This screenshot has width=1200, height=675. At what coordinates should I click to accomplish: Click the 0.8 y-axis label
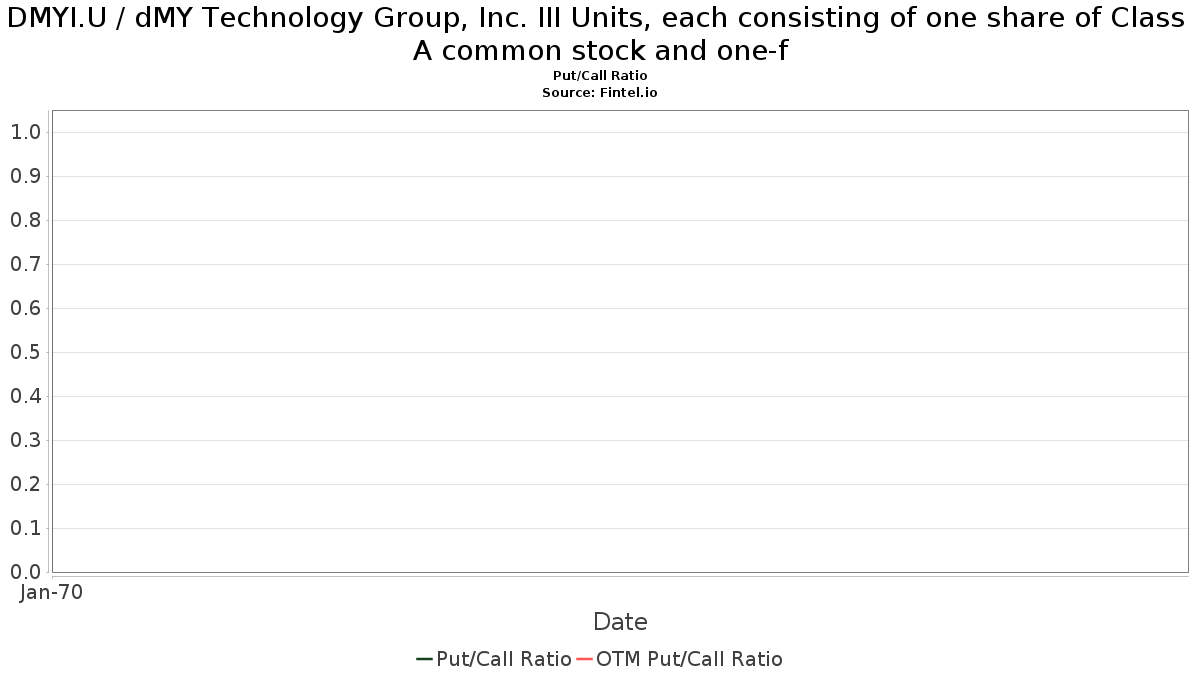[25, 220]
